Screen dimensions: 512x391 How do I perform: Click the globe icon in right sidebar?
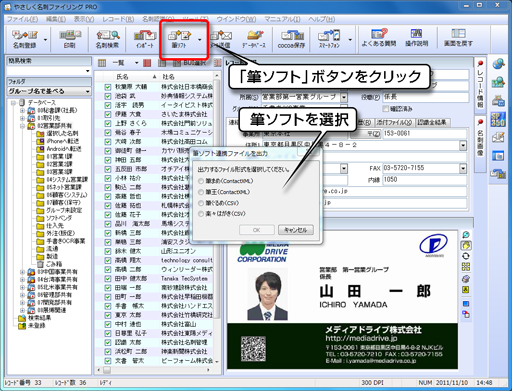coord(498,64)
